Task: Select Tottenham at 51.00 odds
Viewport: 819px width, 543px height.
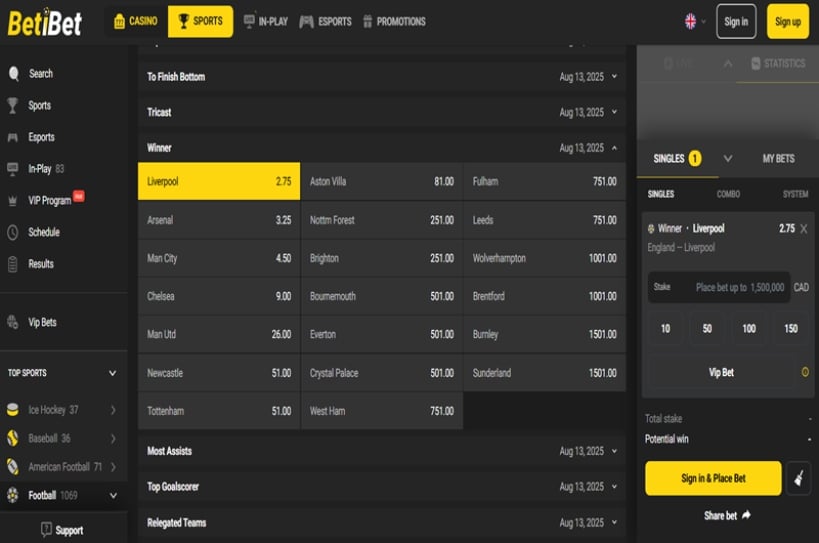Action: 219,411
